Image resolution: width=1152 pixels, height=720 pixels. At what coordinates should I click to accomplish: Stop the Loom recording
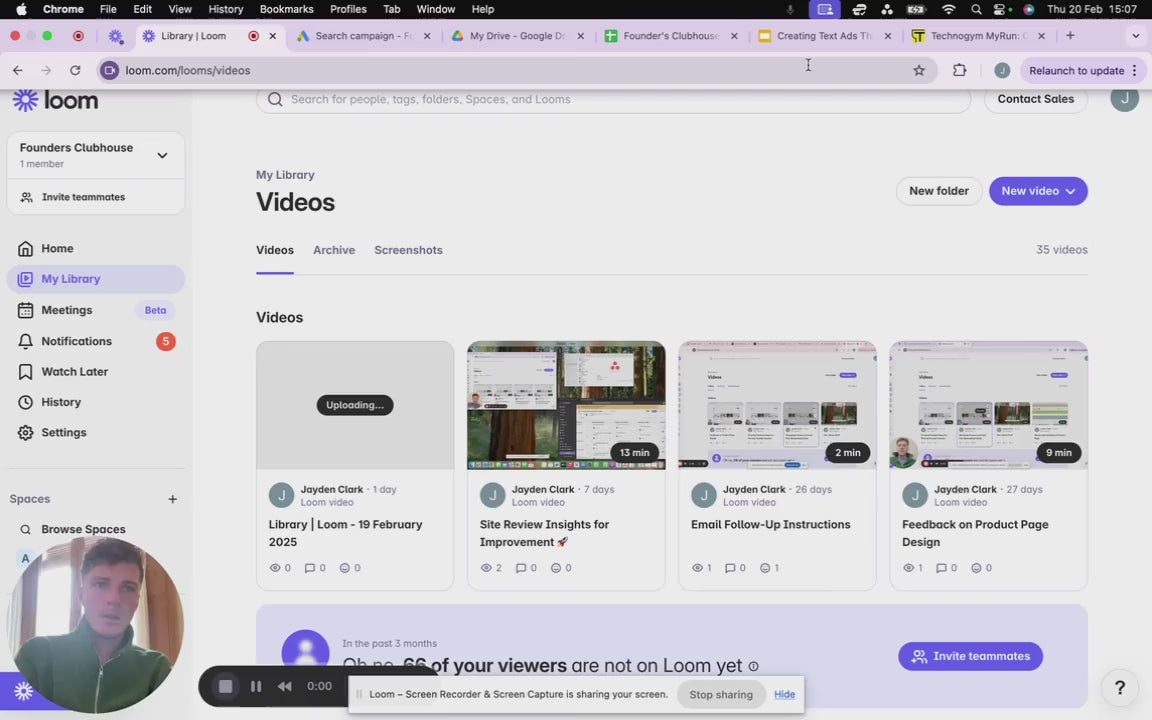click(226, 686)
